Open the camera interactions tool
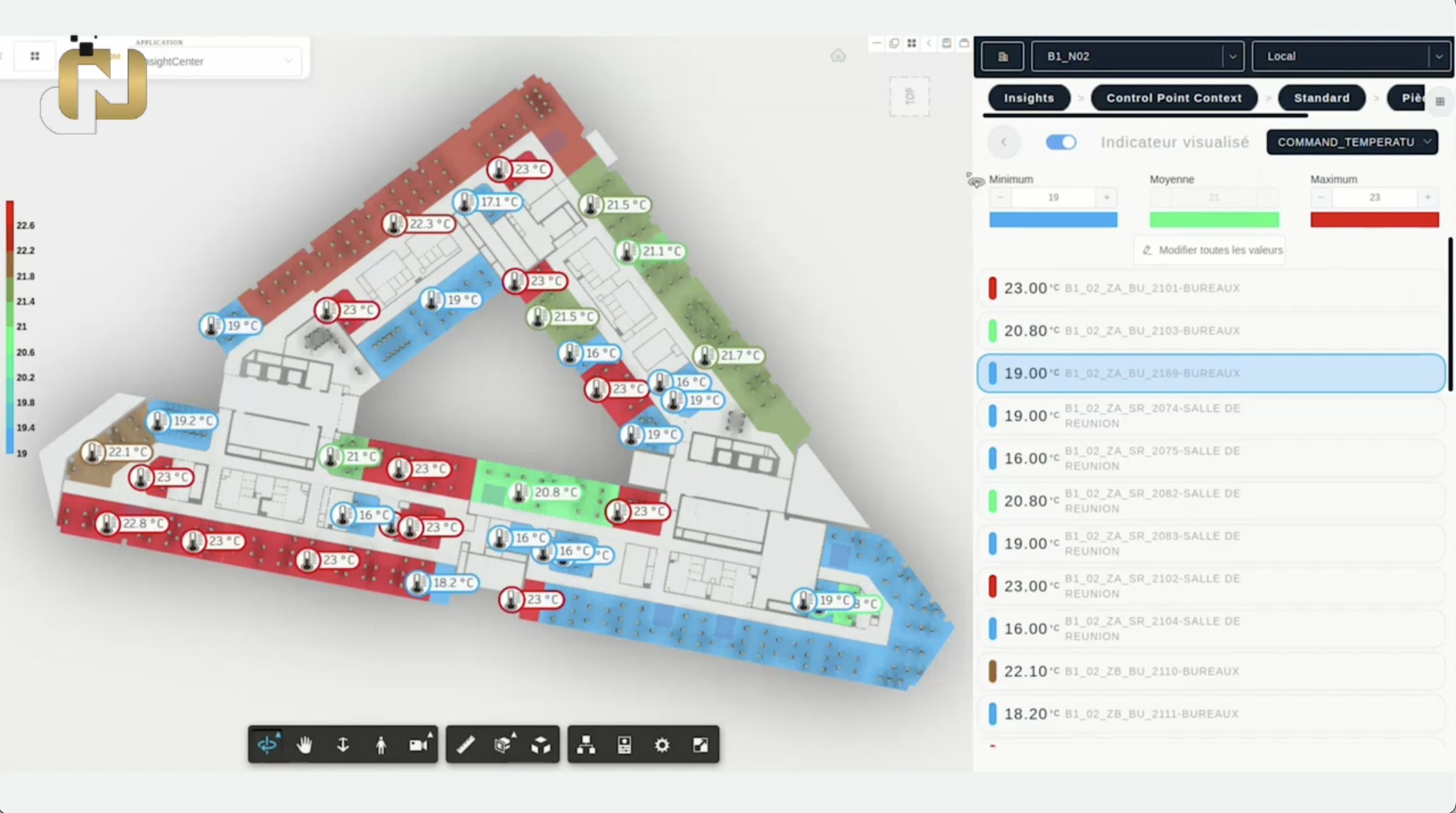 (x=419, y=745)
